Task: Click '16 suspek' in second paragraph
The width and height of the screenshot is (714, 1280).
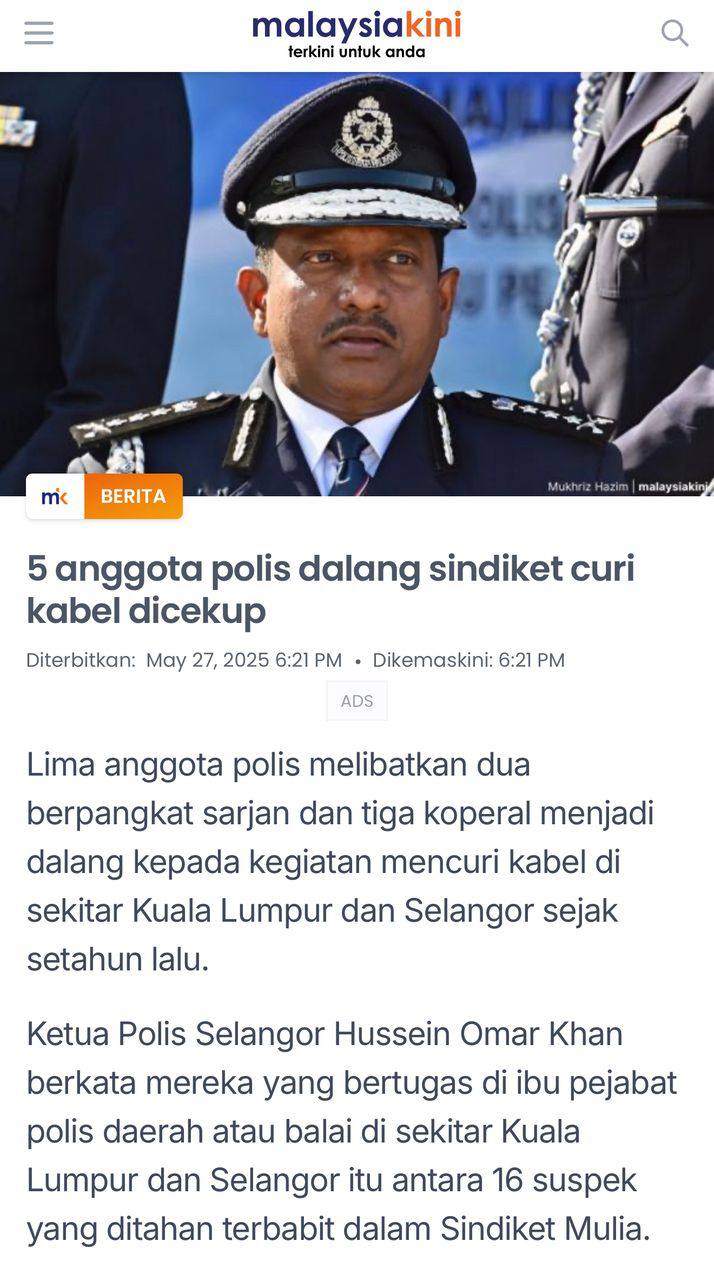Action: pyautogui.click(x=565, y=1180)
